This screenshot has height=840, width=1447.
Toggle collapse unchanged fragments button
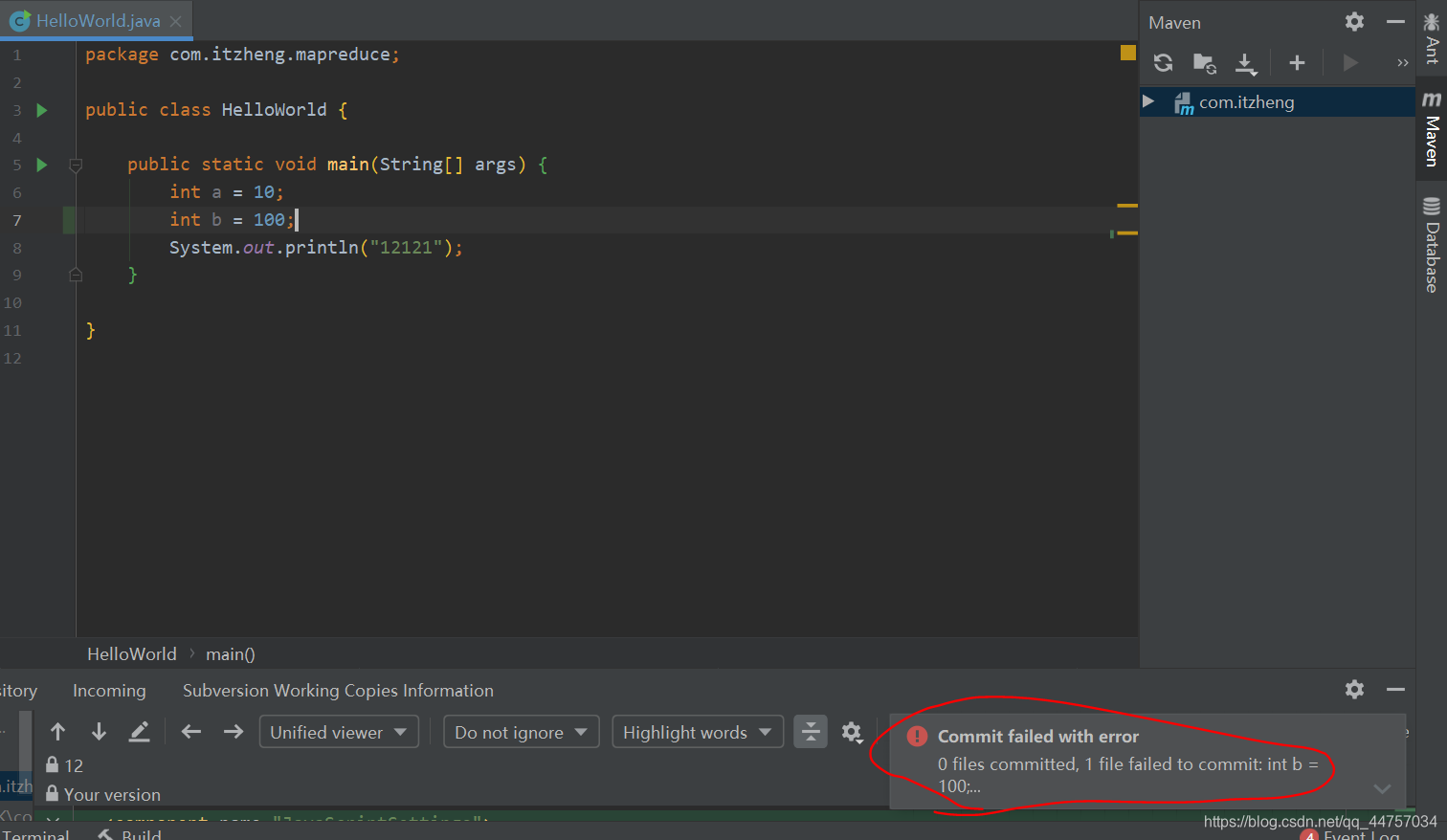click(x=811, y=732)
